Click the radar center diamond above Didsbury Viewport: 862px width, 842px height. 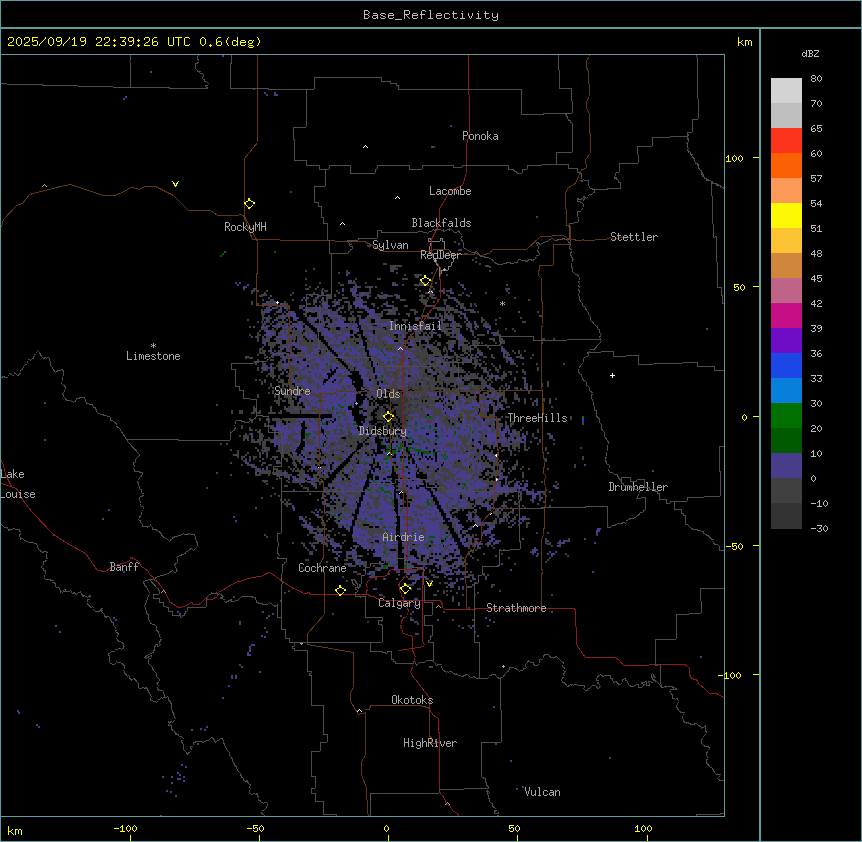(388, 417)
